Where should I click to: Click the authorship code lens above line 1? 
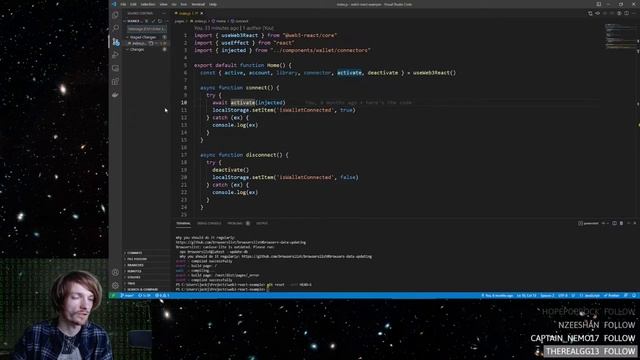tap(234, 28)
